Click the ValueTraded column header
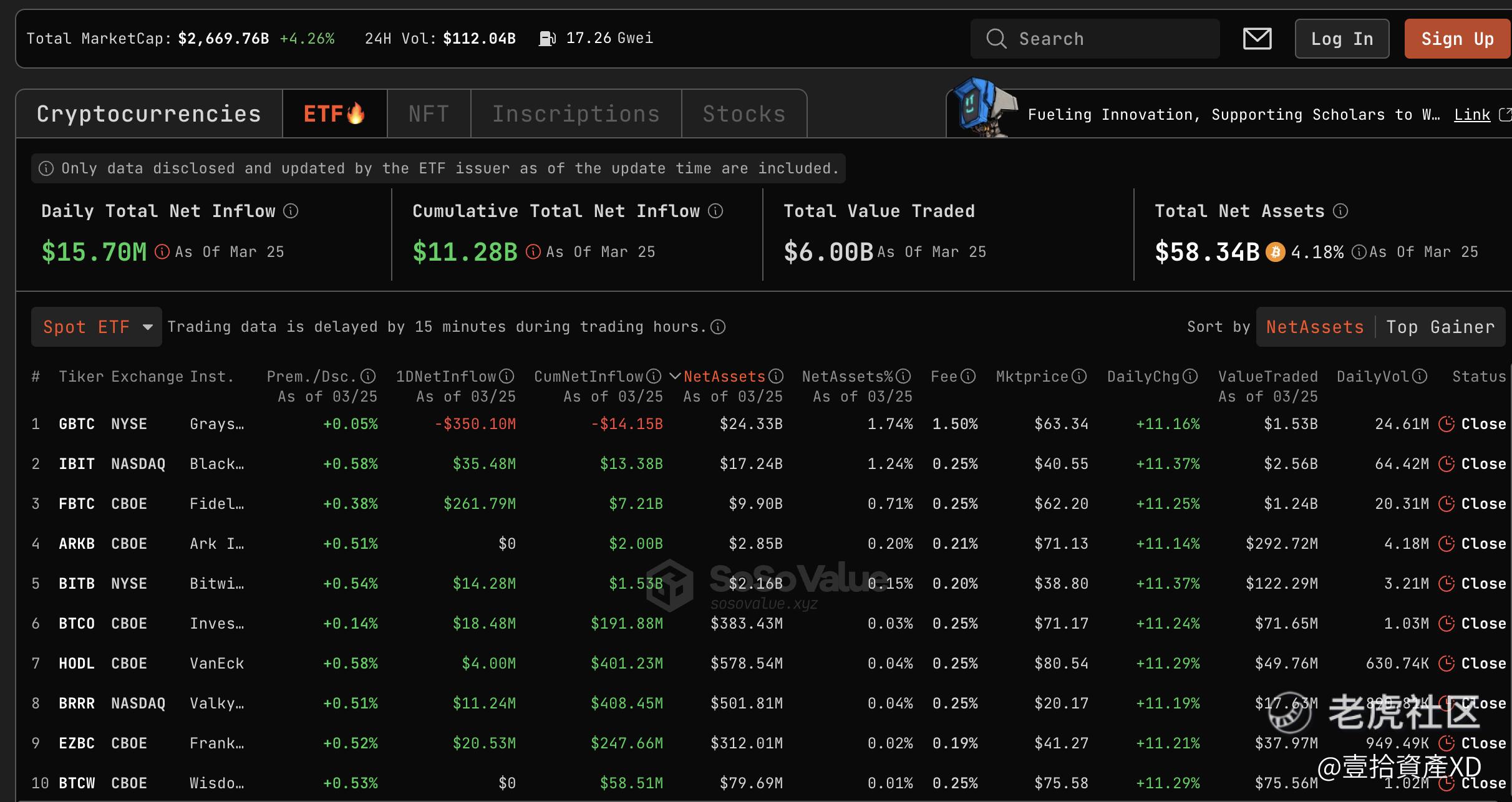1512x802 pixels. coord(1268,377)
